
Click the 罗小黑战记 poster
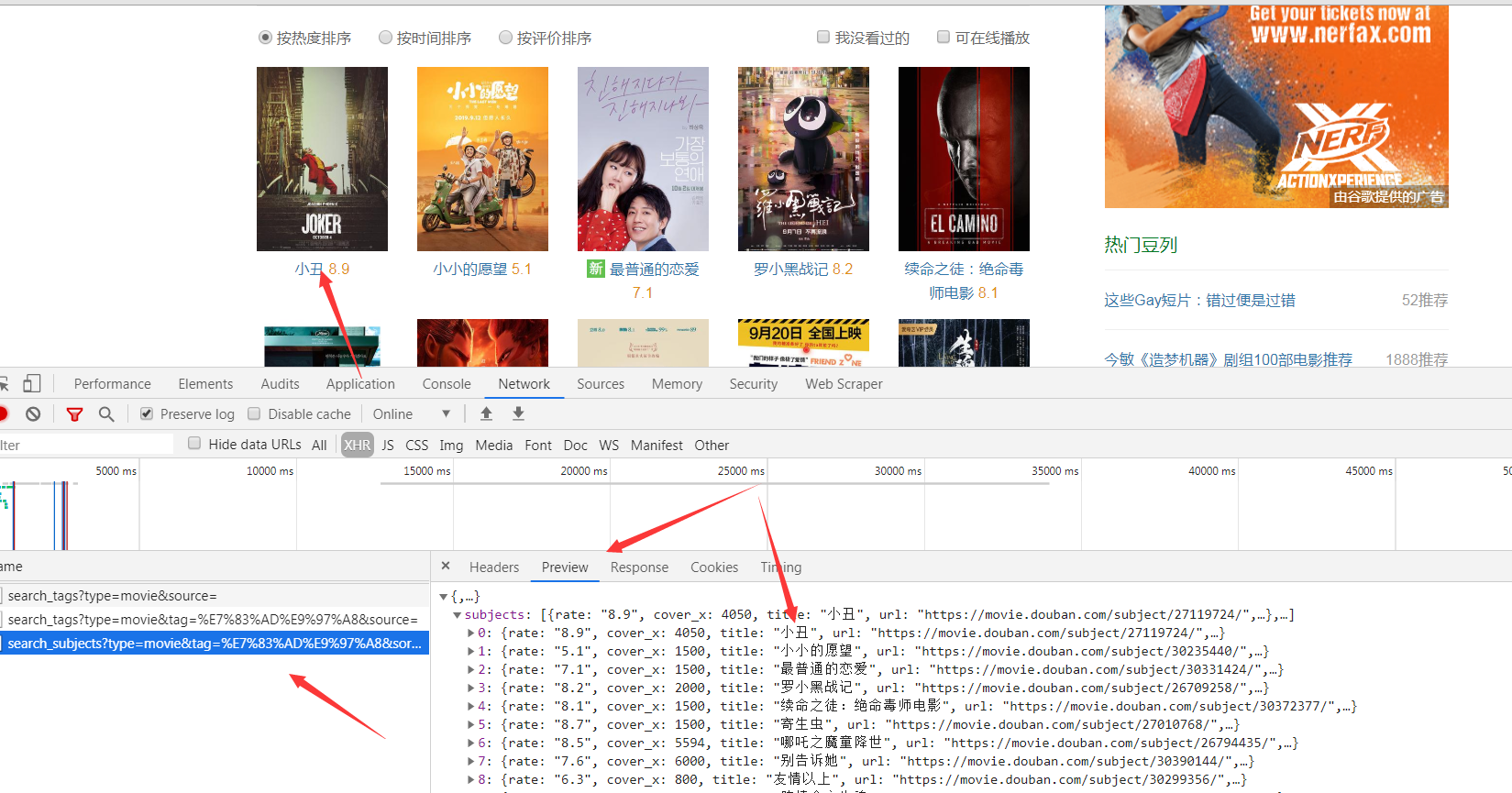(803, 159)
